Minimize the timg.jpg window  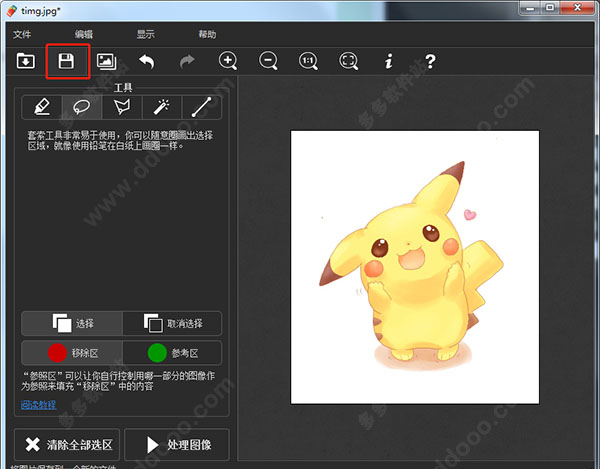(x=530, y=8)
